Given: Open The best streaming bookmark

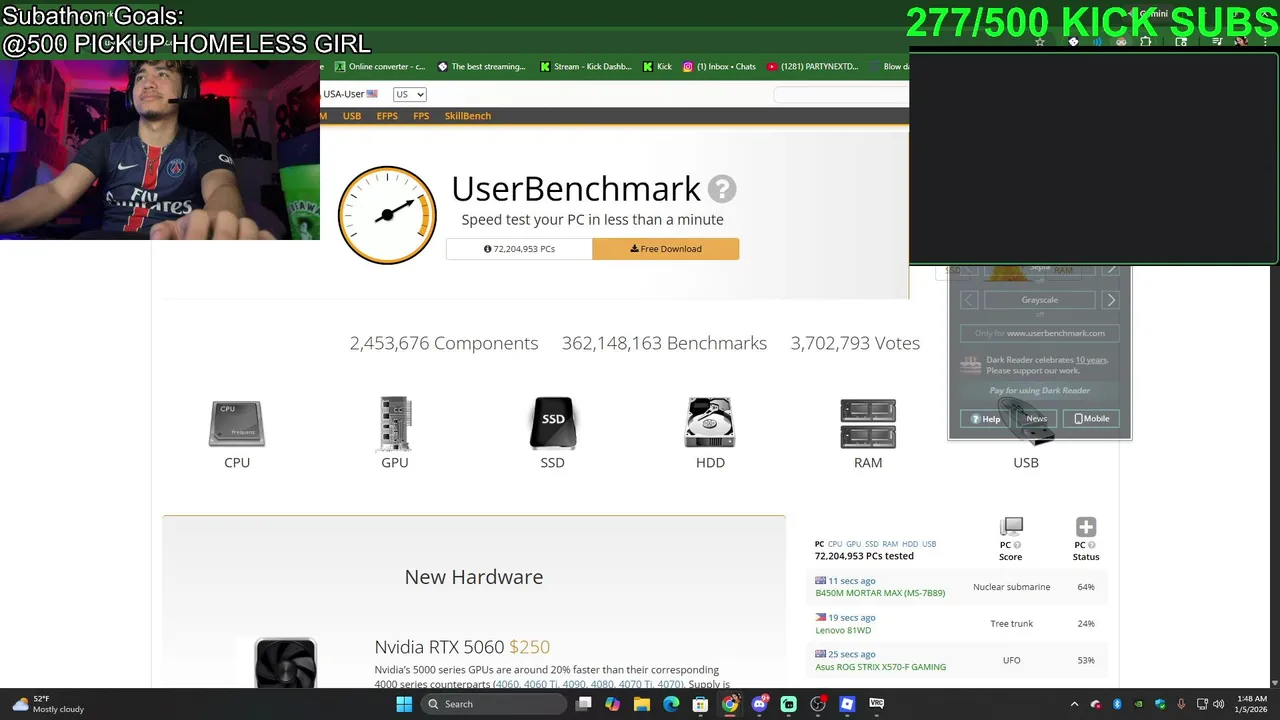Looking at the screenshot, I should pos(481,67).
